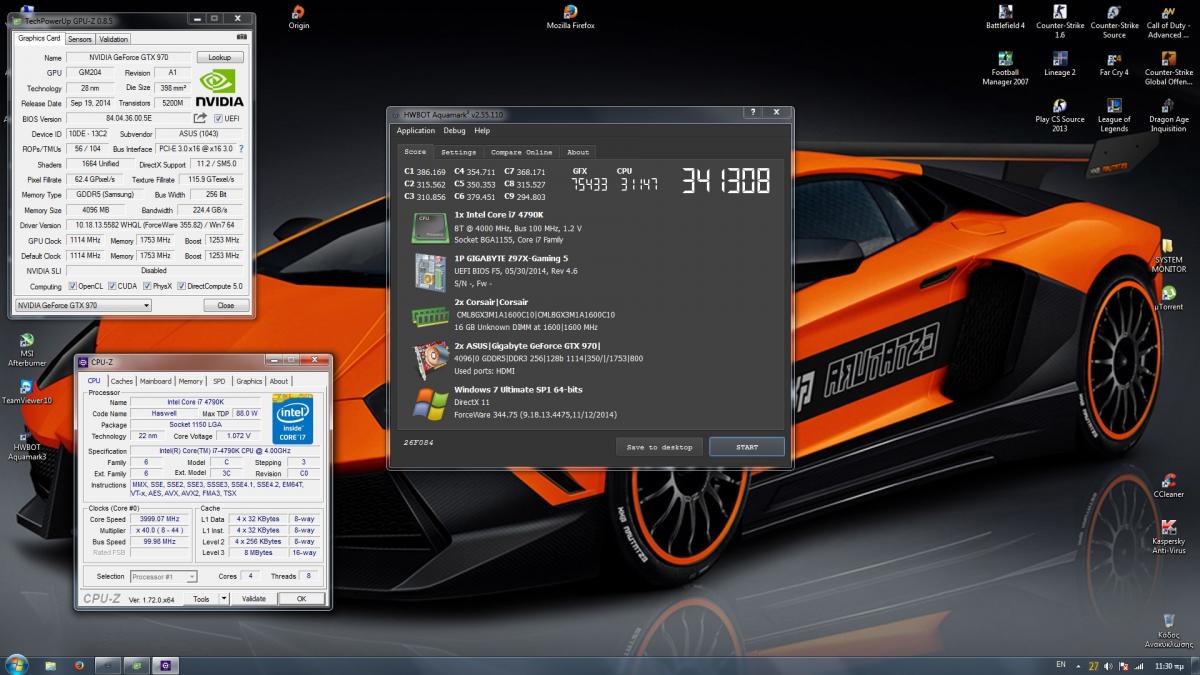The height and width of the screenshot is (675, 1200).
Task: Click the GPU-Z Name field GeForce GTX 970
Action: pos(127,58)
